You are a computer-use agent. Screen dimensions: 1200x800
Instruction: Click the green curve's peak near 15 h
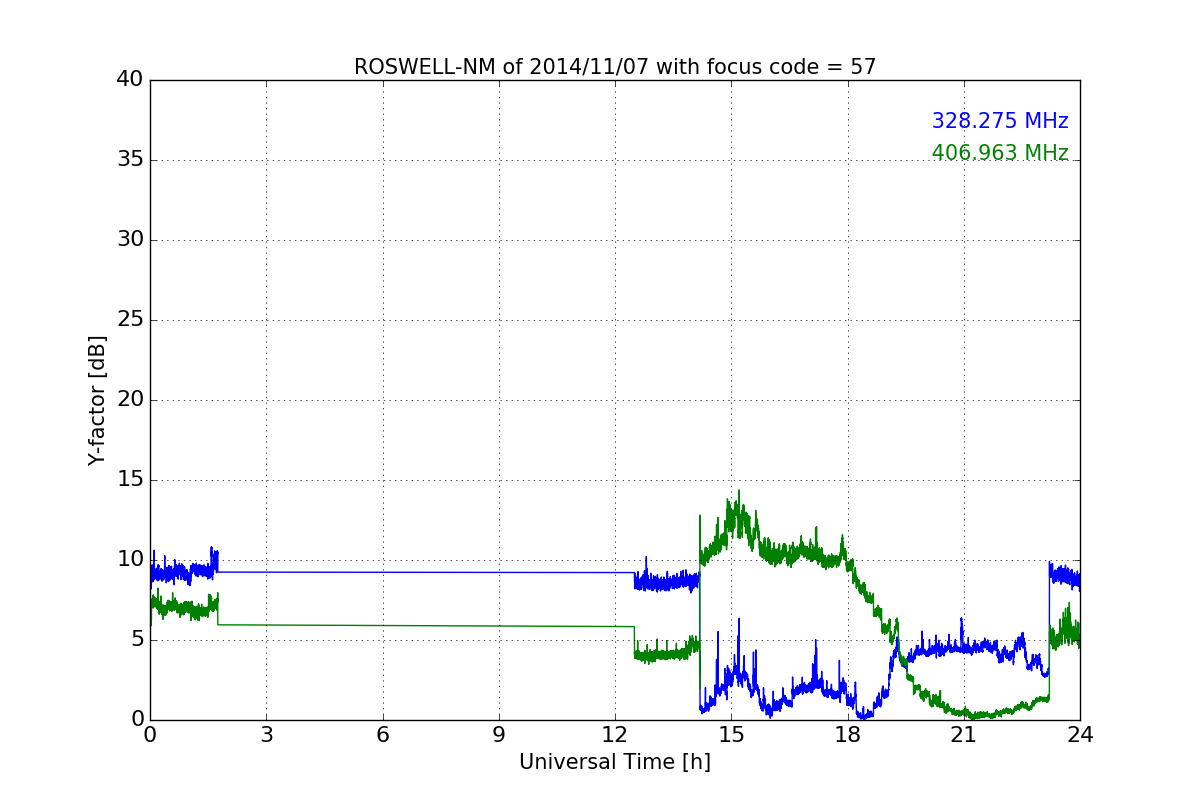click(738, 492)
